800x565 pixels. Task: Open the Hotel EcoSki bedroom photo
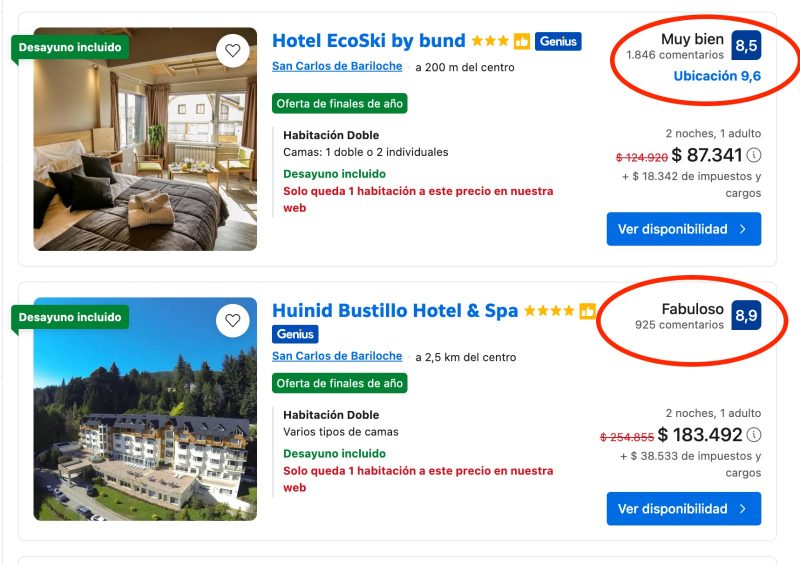(145, 150)
